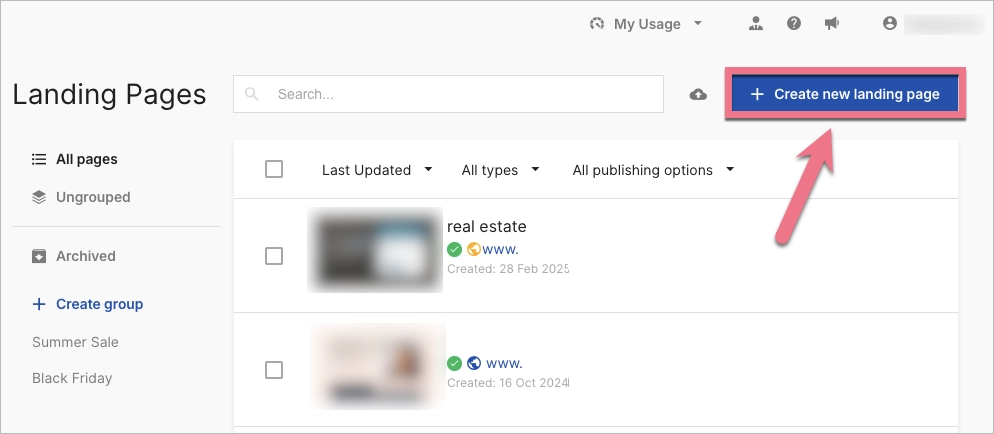The image size is (994, 434).
Task: Click Create new landing page button
Action: [845, 94]
